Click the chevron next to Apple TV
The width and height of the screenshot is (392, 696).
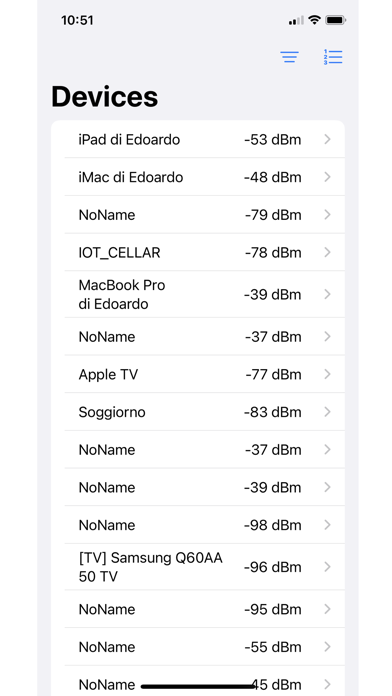pyautogui.click(x=328, y=374)
